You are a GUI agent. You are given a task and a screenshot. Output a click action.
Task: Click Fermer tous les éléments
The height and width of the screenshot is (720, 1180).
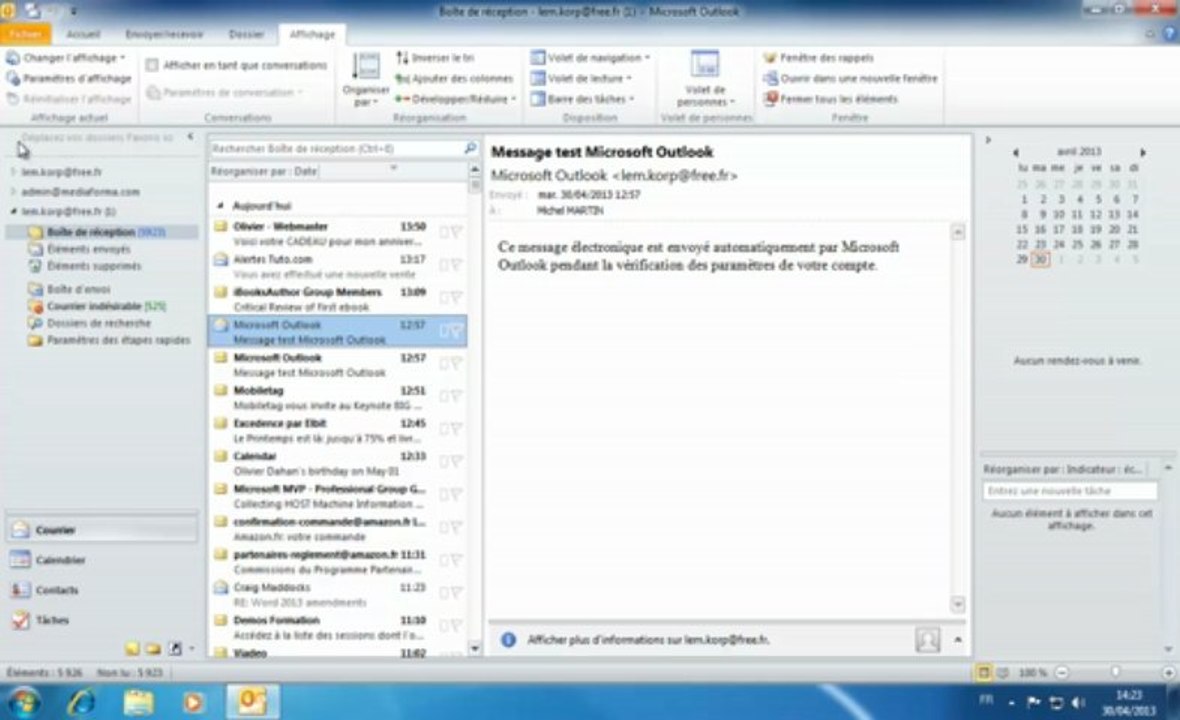pos(831,99)
